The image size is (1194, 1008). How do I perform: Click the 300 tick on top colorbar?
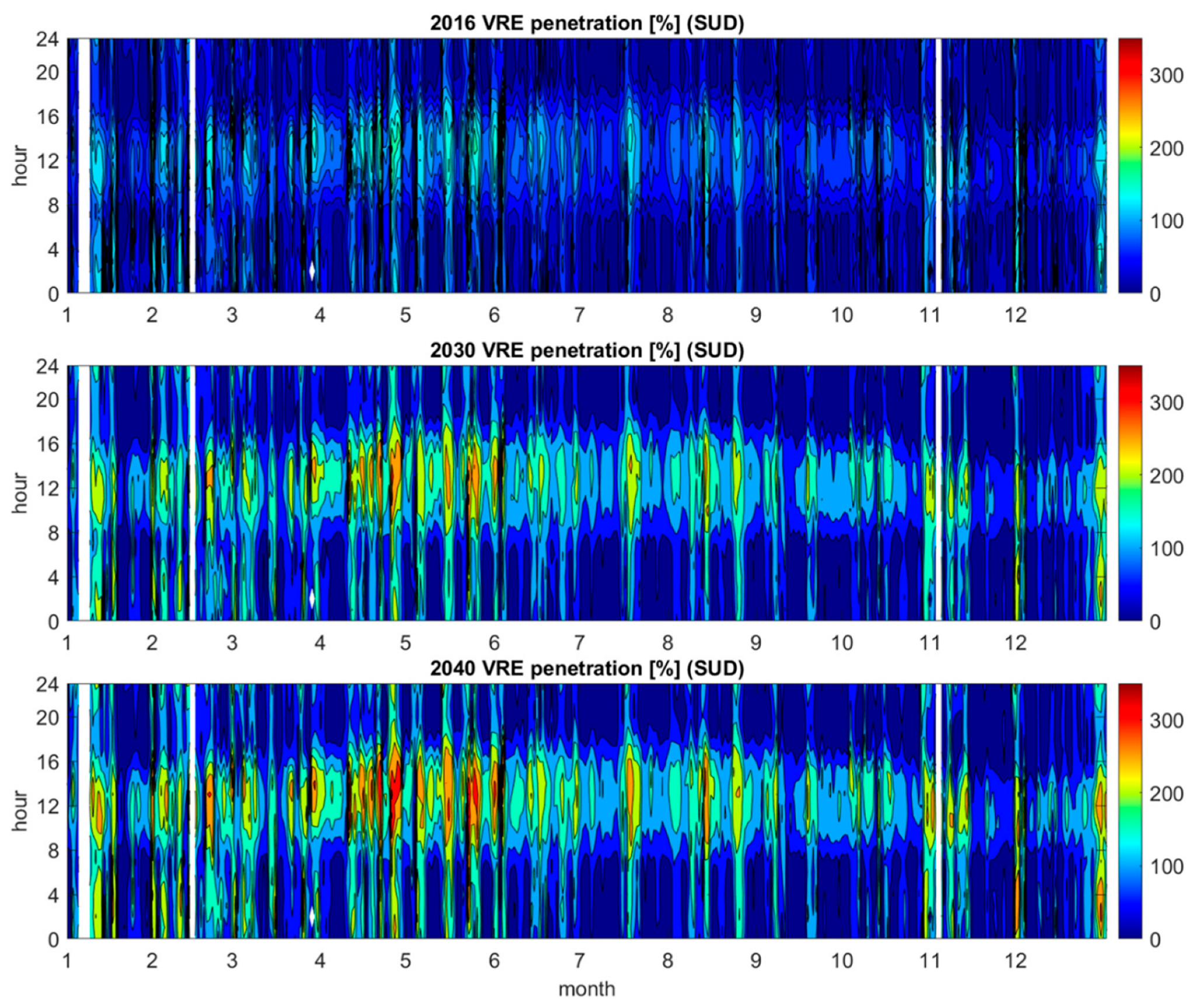1166,75
